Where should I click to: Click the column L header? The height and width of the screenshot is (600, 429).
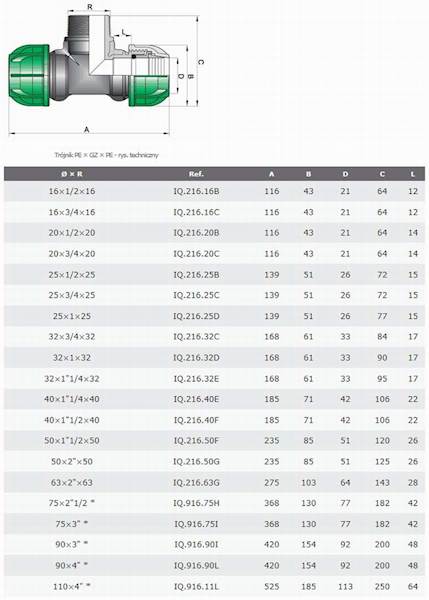413,174
